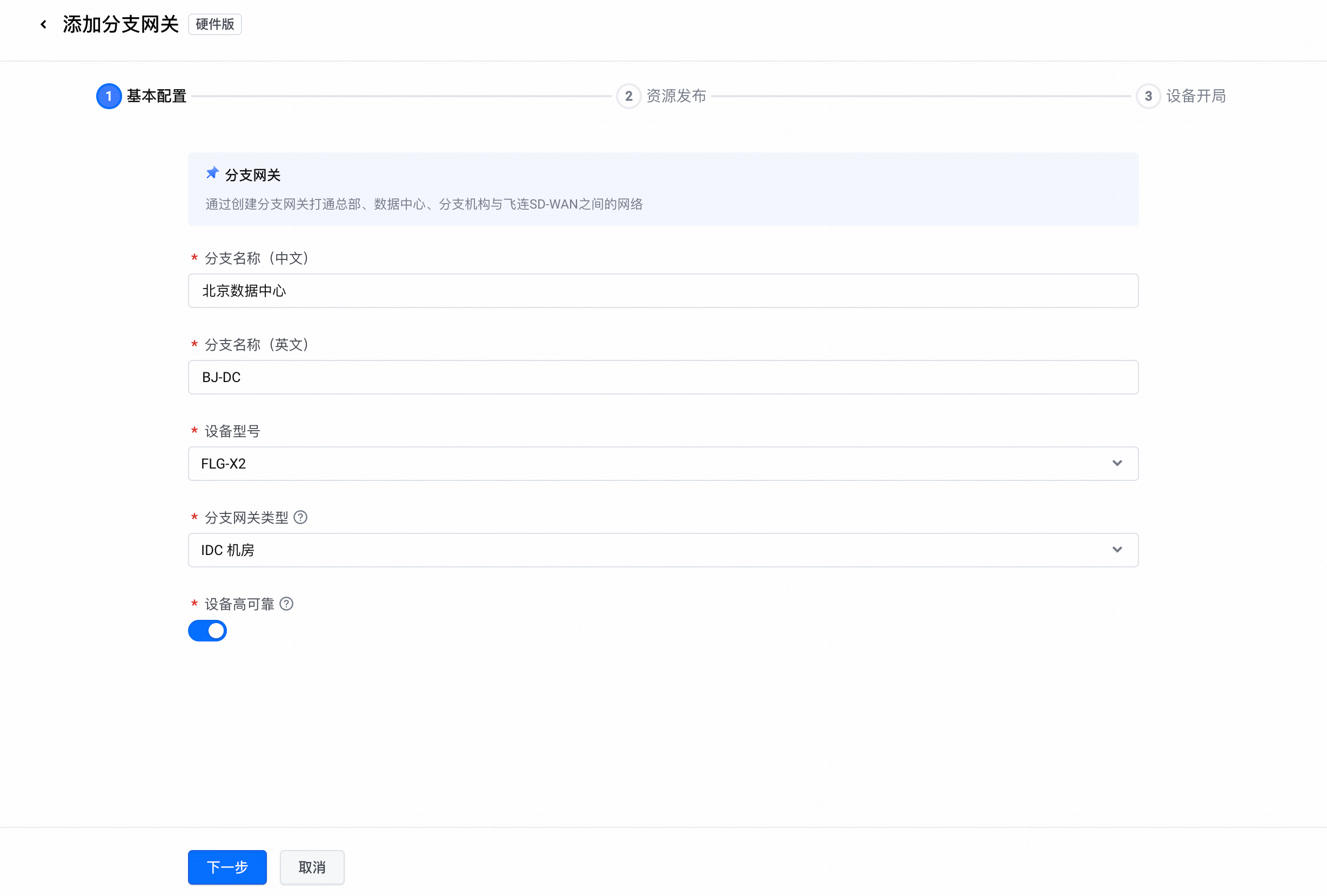
Task: Focus the 分支名称（英文）input with BJ-DC
Action: point(663,377)
